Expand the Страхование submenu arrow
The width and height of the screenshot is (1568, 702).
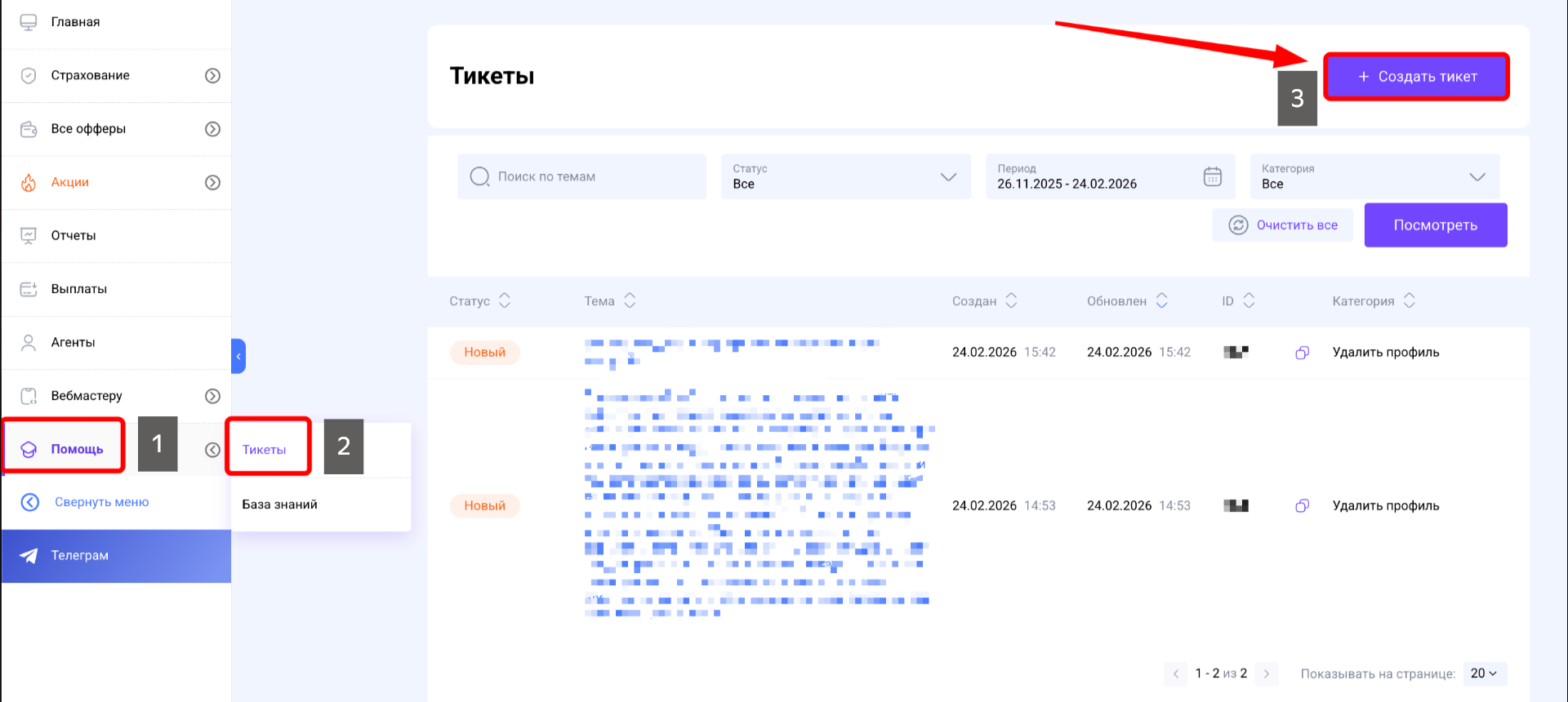point(212,76)
